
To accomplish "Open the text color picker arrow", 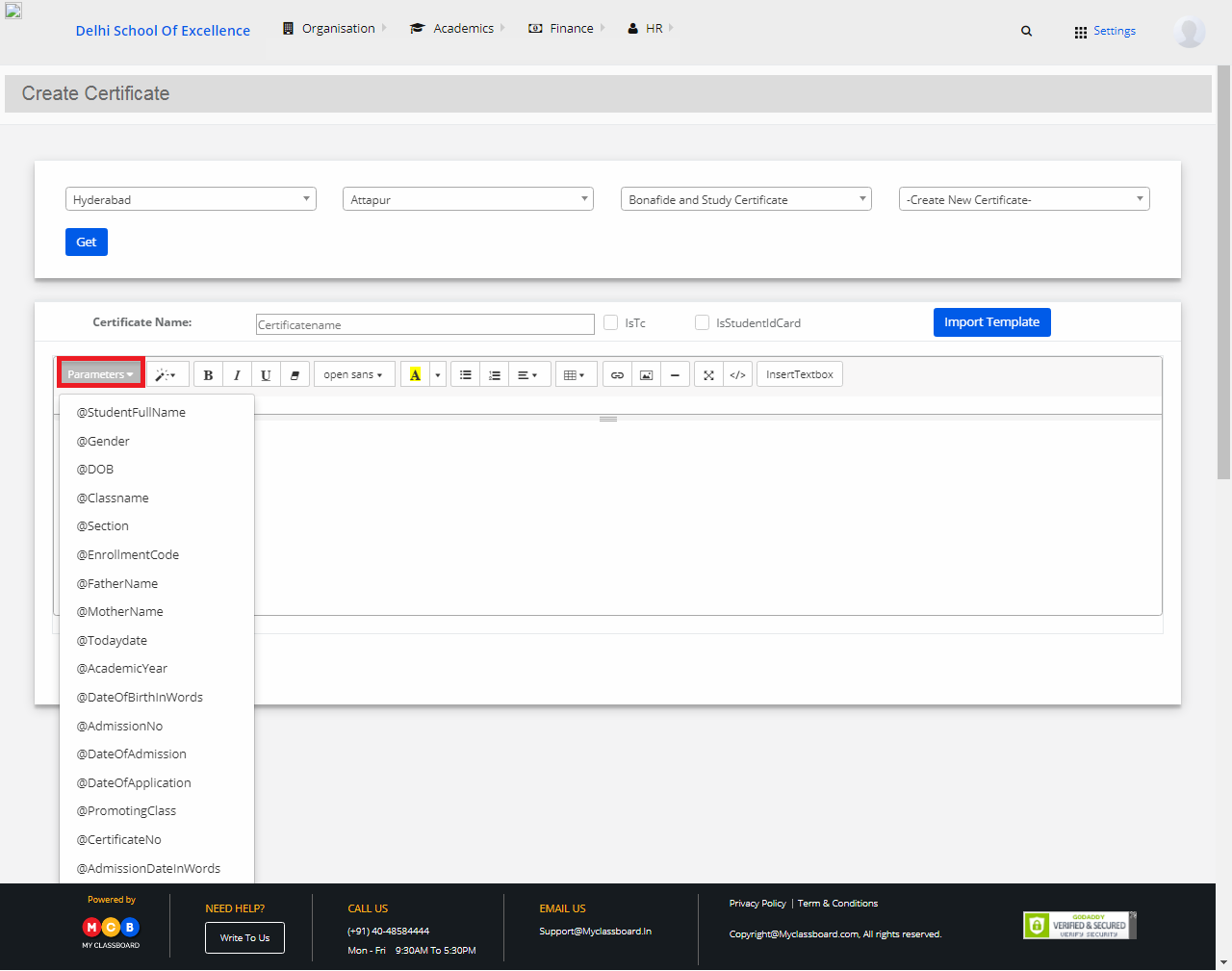I will point(438,374).
